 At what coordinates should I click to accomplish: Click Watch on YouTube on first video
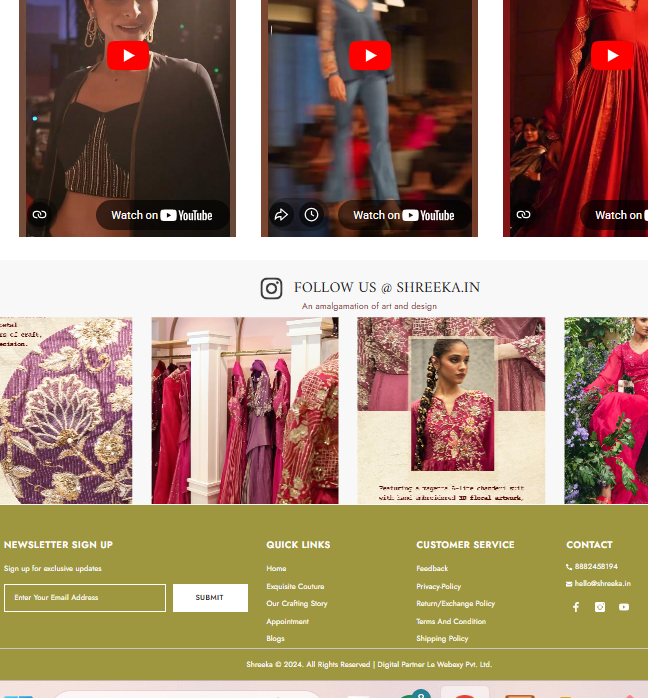(x=162, y=215)
